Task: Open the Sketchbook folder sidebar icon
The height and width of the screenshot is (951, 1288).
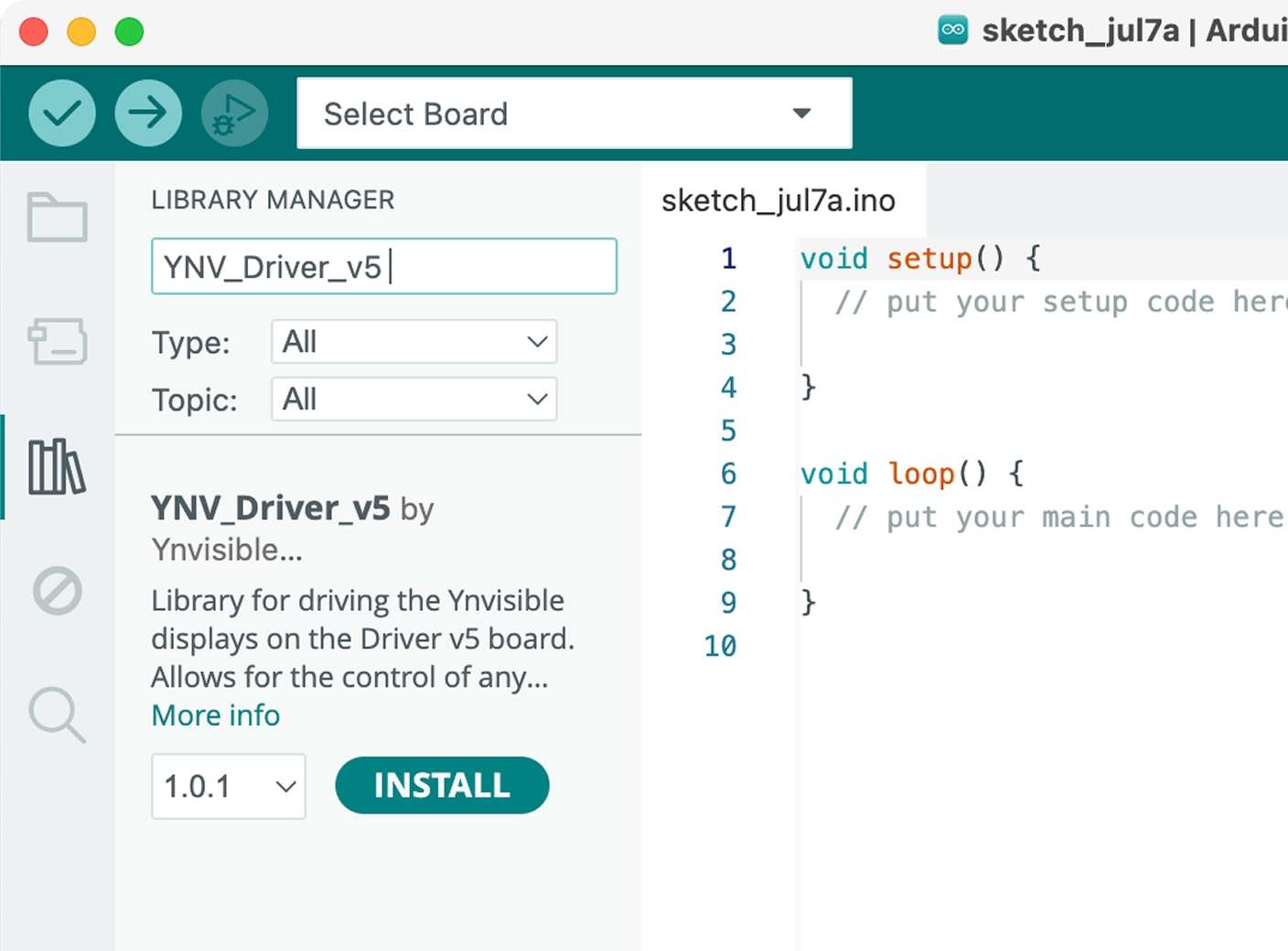Action: click(58, 218)
